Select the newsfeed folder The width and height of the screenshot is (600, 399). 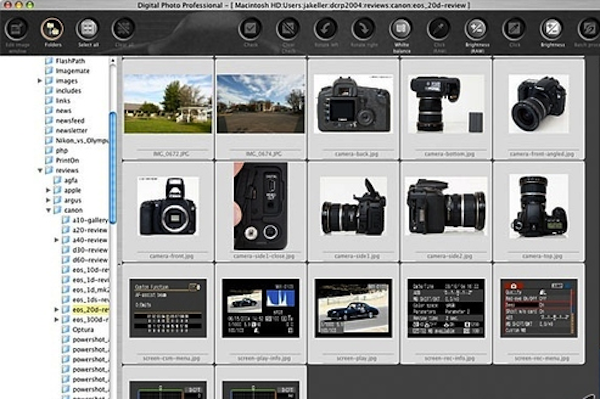pyautogui.click(x=65, y=121)
